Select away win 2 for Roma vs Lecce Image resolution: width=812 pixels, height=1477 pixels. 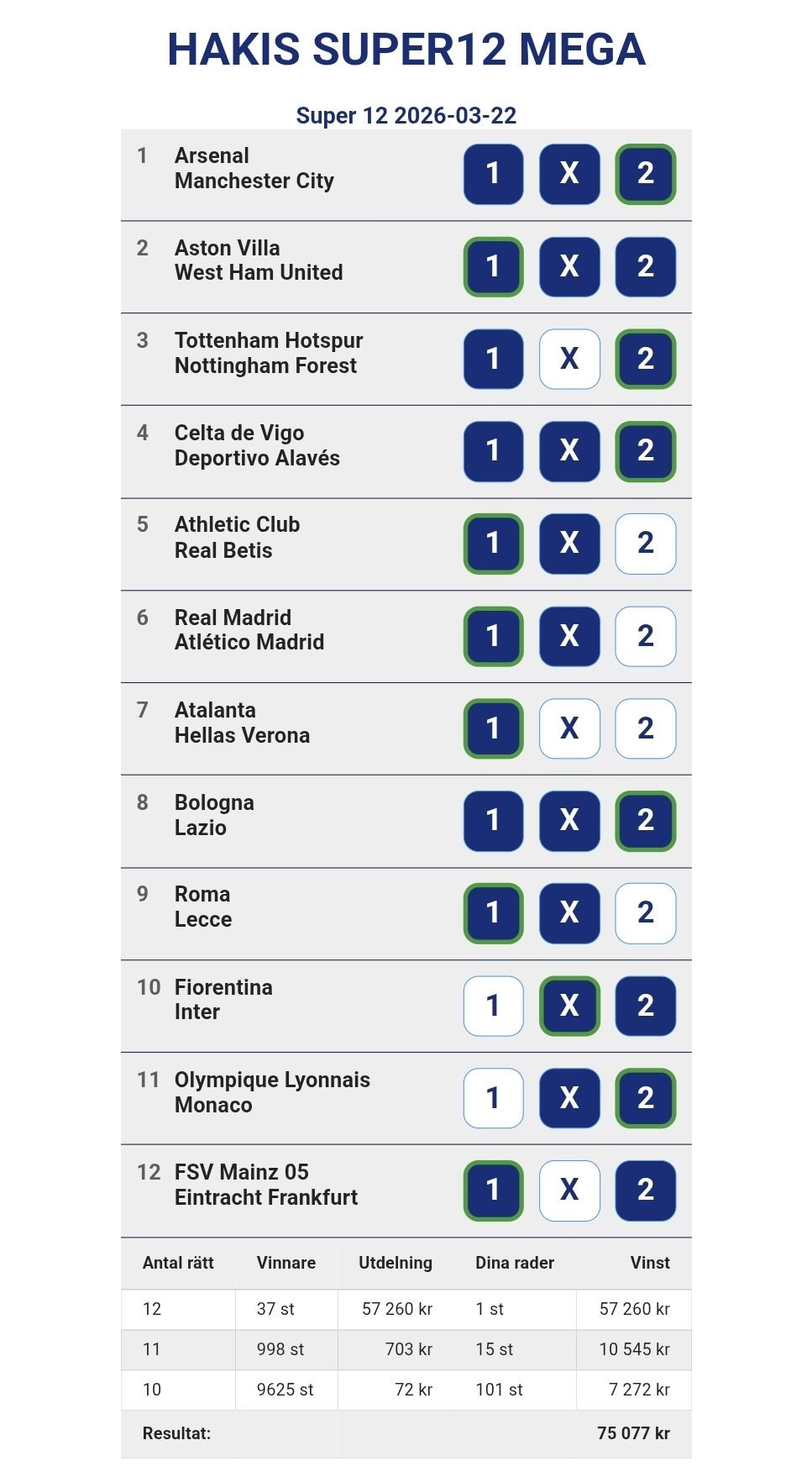(645, 913)
